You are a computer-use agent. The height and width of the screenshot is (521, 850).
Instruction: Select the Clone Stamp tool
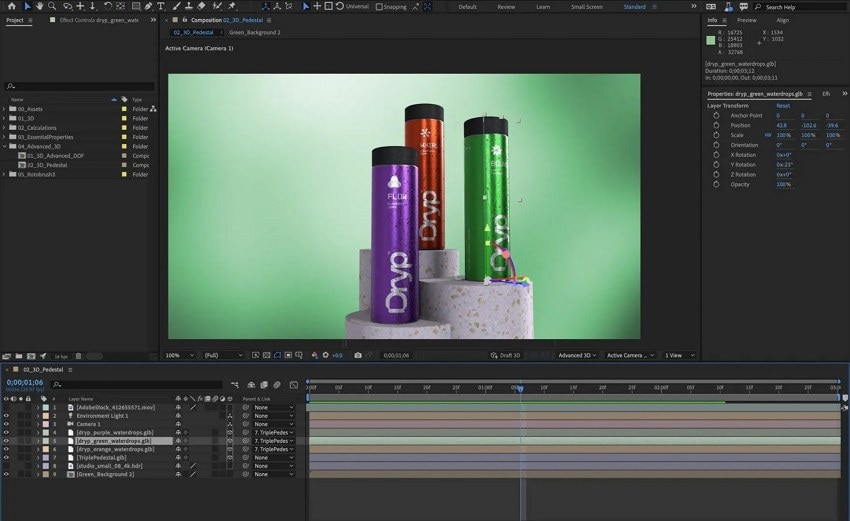click(189, 7)
